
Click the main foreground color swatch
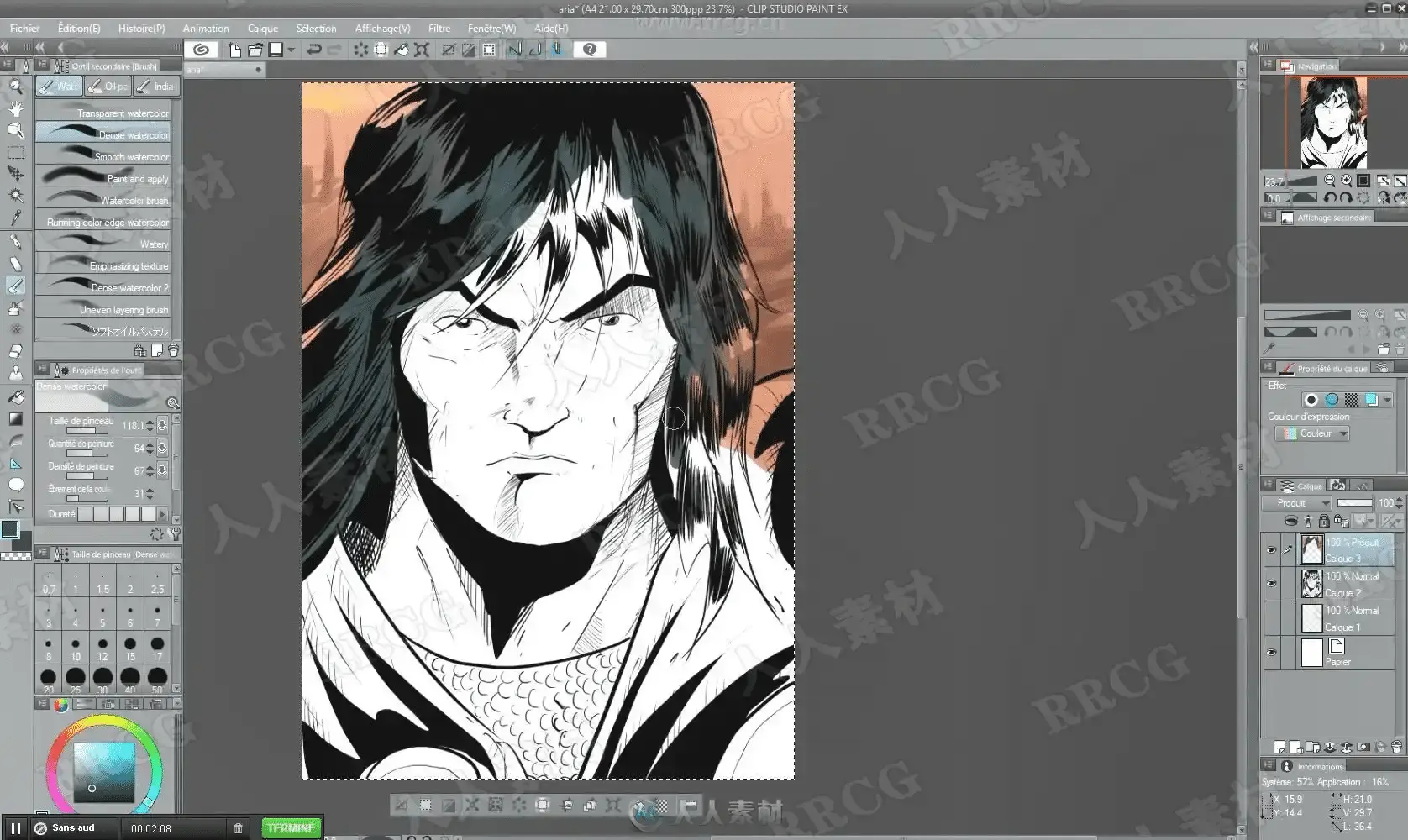point(10,529)
